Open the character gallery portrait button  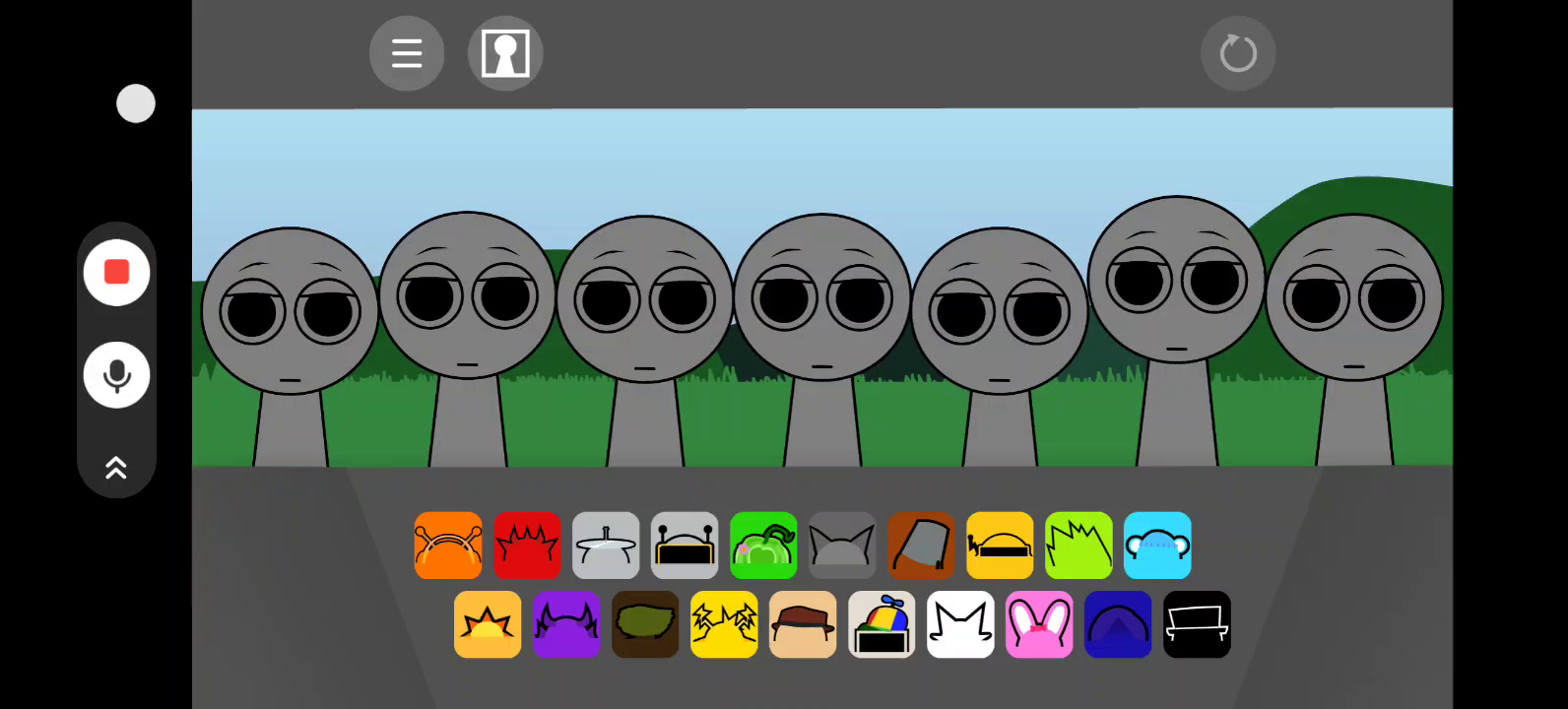505,53
